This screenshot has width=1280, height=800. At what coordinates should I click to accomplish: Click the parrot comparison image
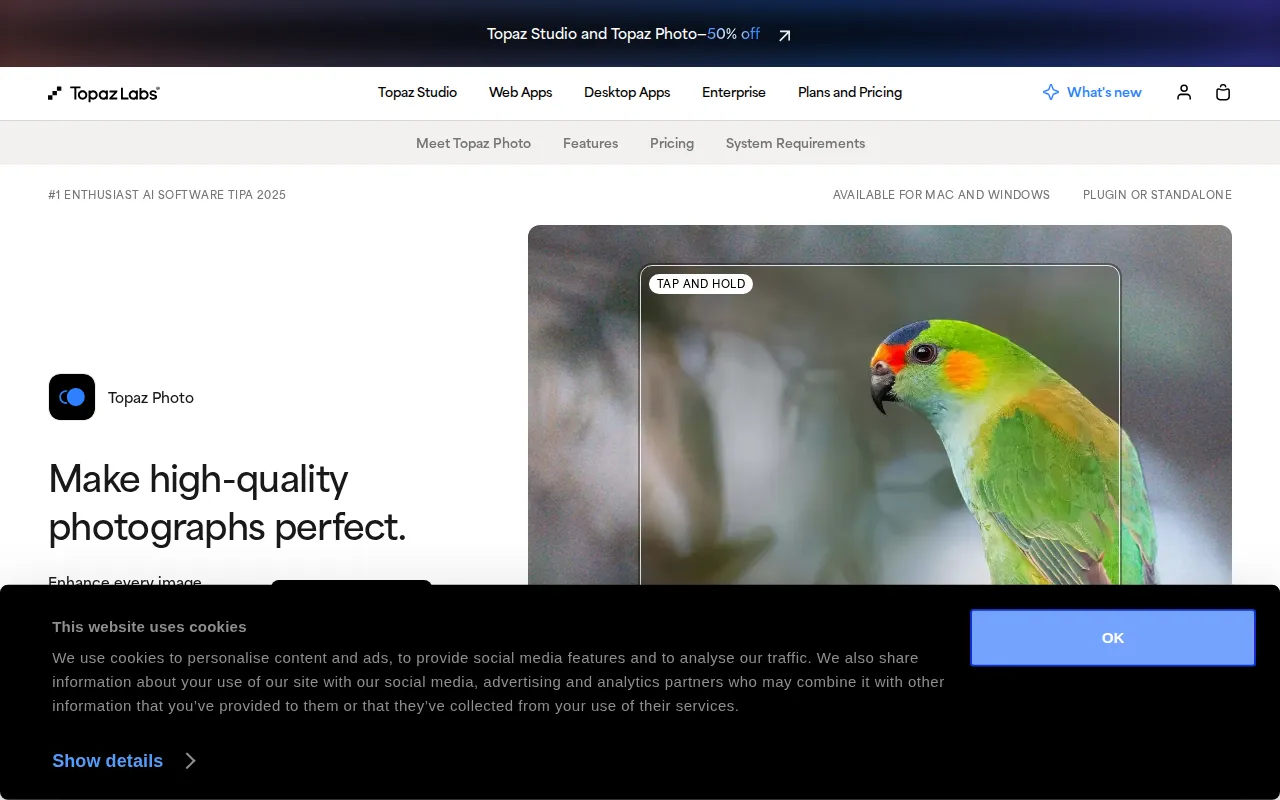[880, 405]
